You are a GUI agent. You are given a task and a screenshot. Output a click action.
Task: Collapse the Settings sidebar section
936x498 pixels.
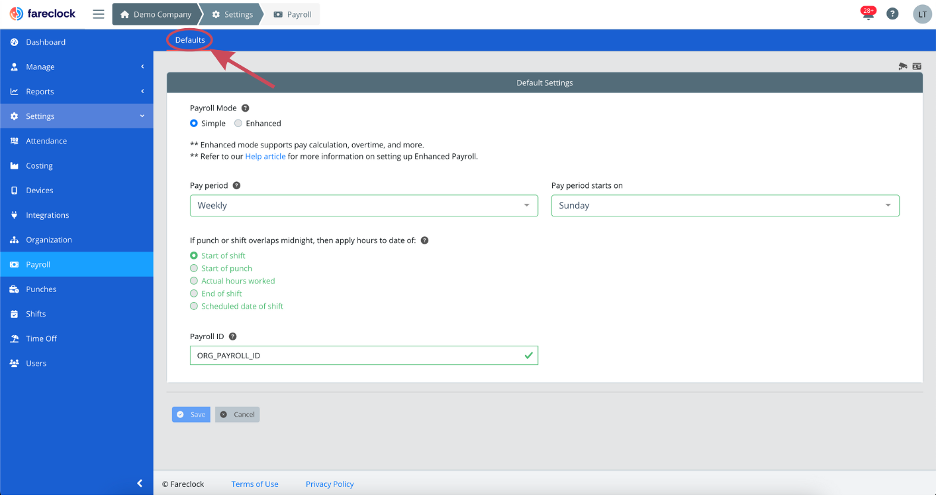[76, 116]
